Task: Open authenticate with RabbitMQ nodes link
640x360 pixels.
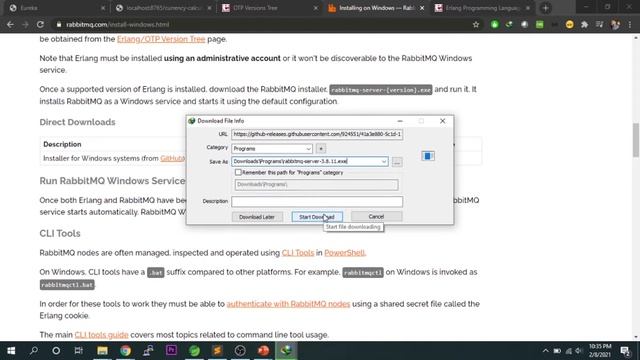Action: click(x=288, y=304)
